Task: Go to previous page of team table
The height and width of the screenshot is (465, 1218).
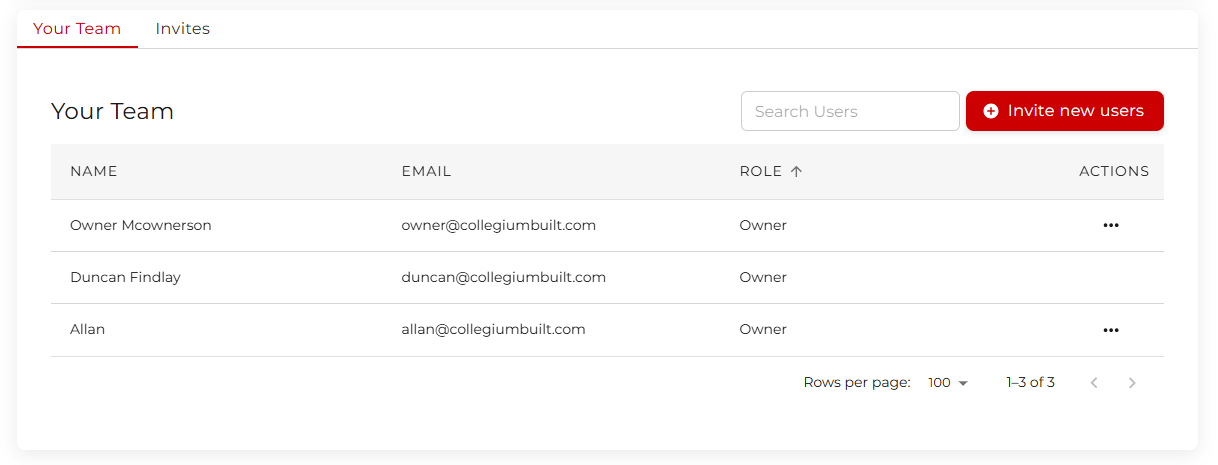Action: [1094, 383]
